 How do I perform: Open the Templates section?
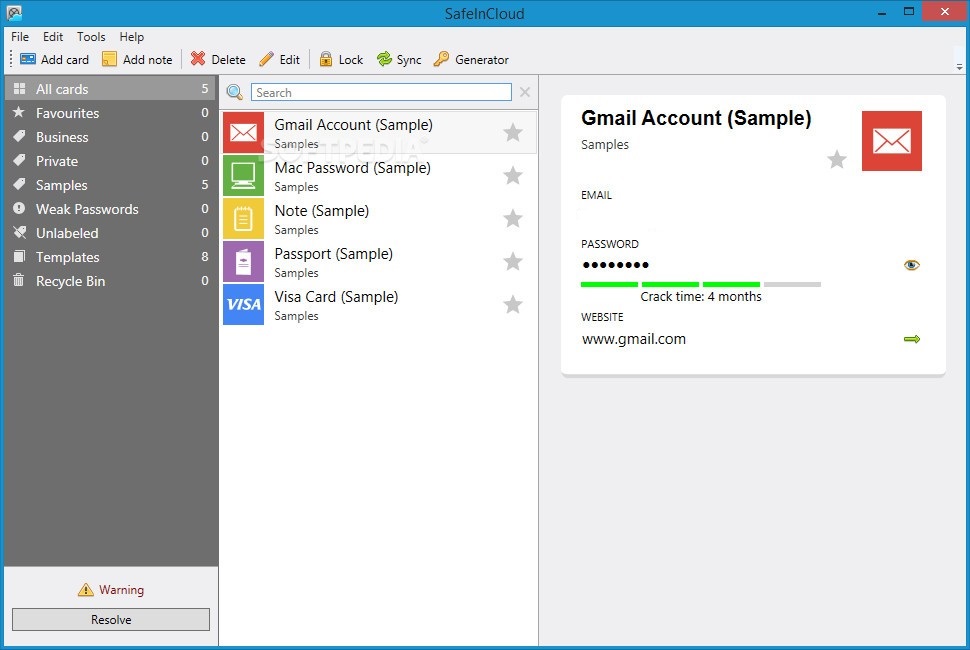(x=111, y=257)
